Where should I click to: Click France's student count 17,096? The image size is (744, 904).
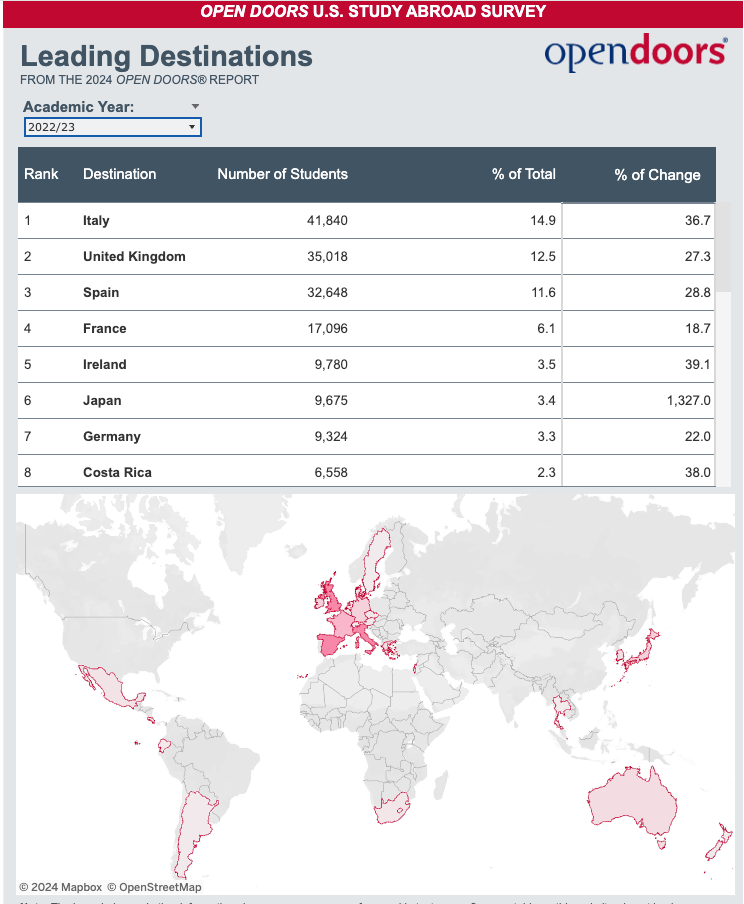pyautogui.click(x=328, y=329)
